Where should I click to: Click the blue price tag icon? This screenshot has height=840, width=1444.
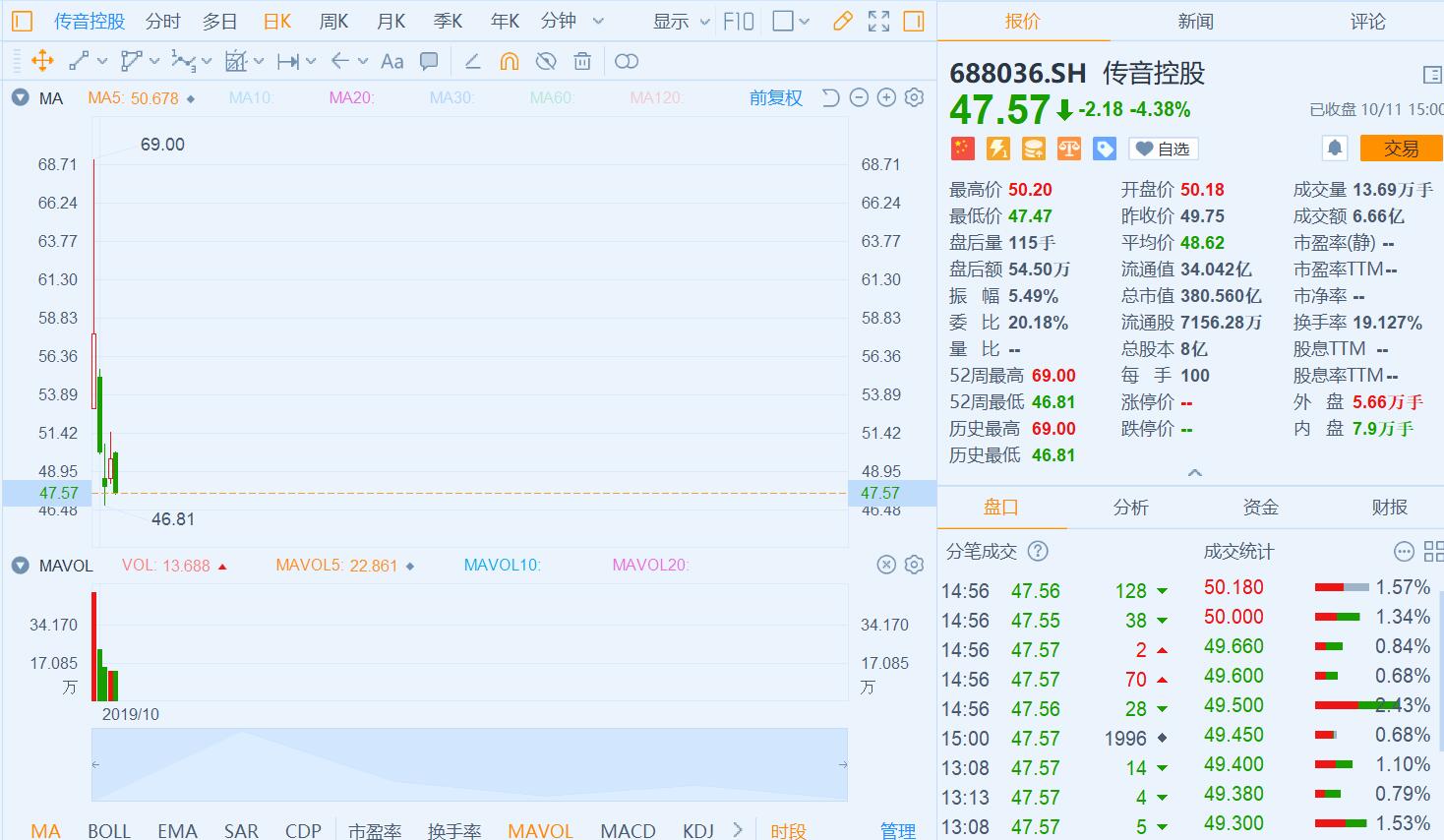coord(1105,149)
